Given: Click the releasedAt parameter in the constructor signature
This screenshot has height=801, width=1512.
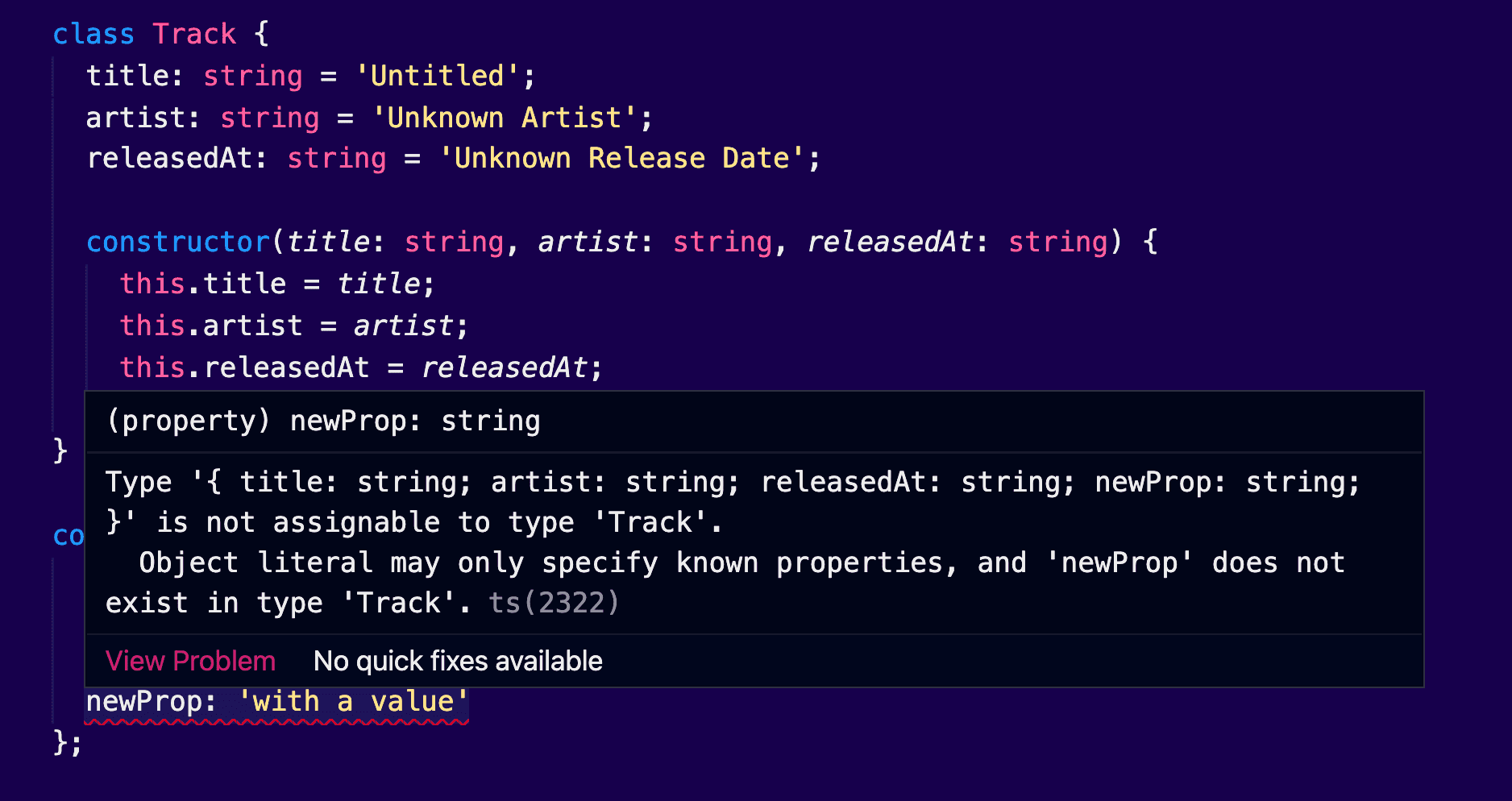Looking at the screenshot, I should pyautogui.click(x=889, y=242).
